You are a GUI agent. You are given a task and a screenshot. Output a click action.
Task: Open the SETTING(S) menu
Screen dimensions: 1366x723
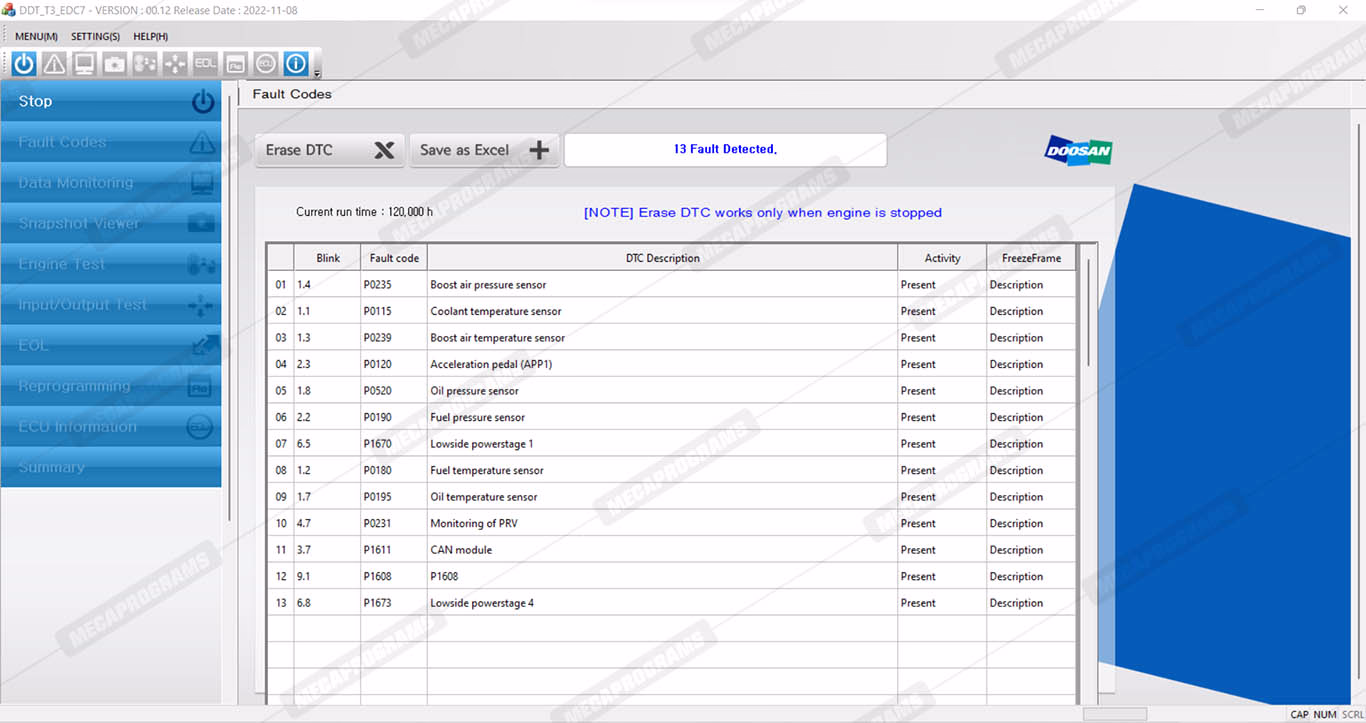click(95, 37)
